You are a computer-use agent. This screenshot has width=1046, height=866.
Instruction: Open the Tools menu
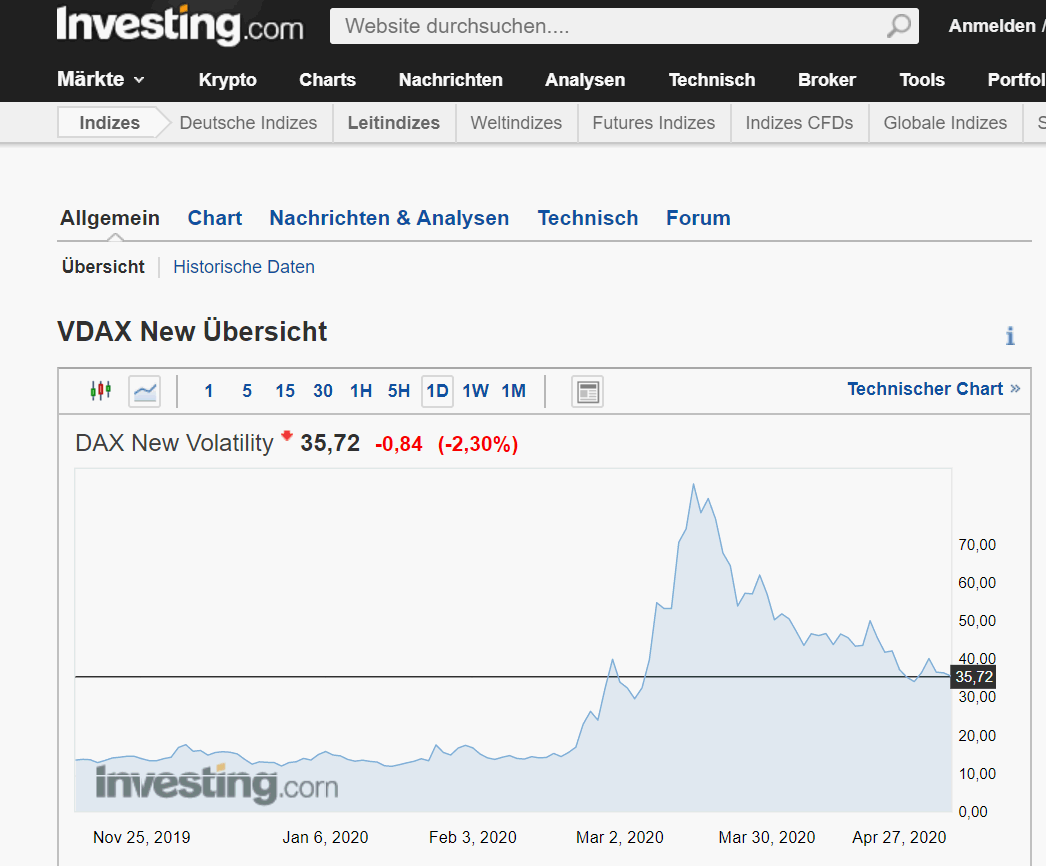click(922, 80)
